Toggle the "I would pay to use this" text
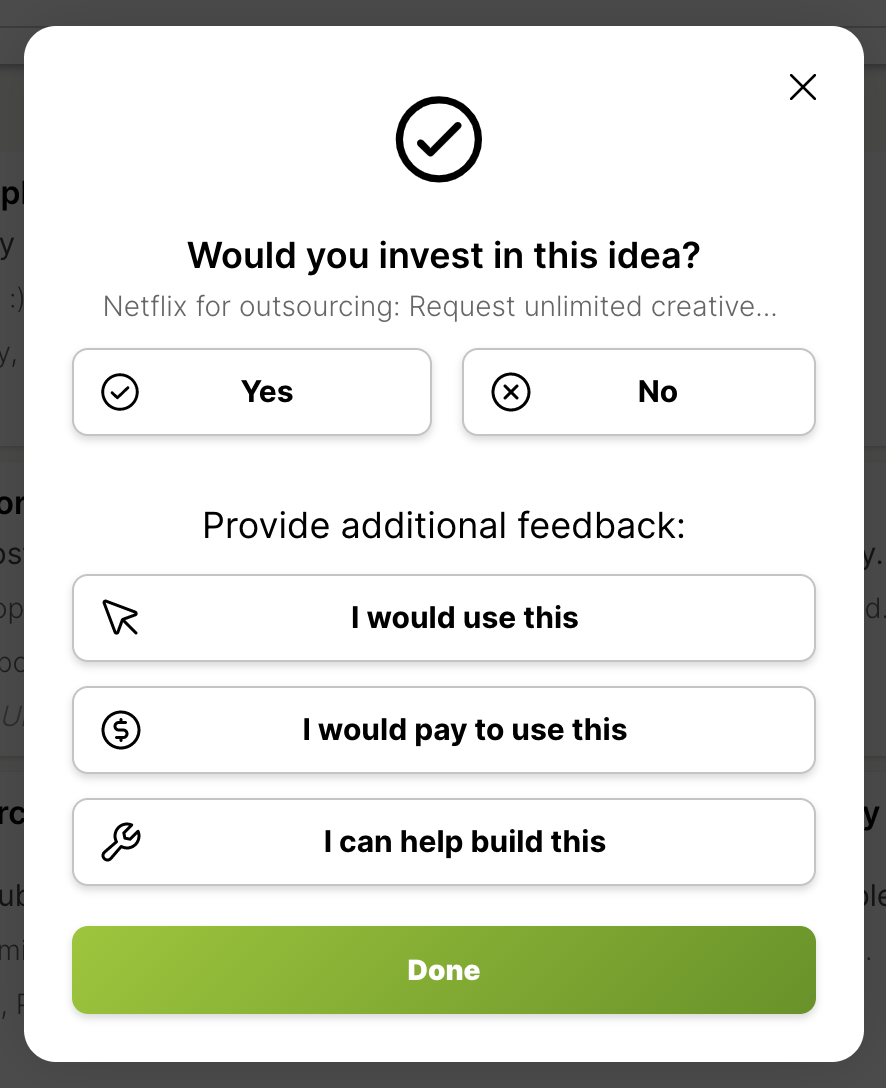This screenshot has width=886, height=1088. 465,730
